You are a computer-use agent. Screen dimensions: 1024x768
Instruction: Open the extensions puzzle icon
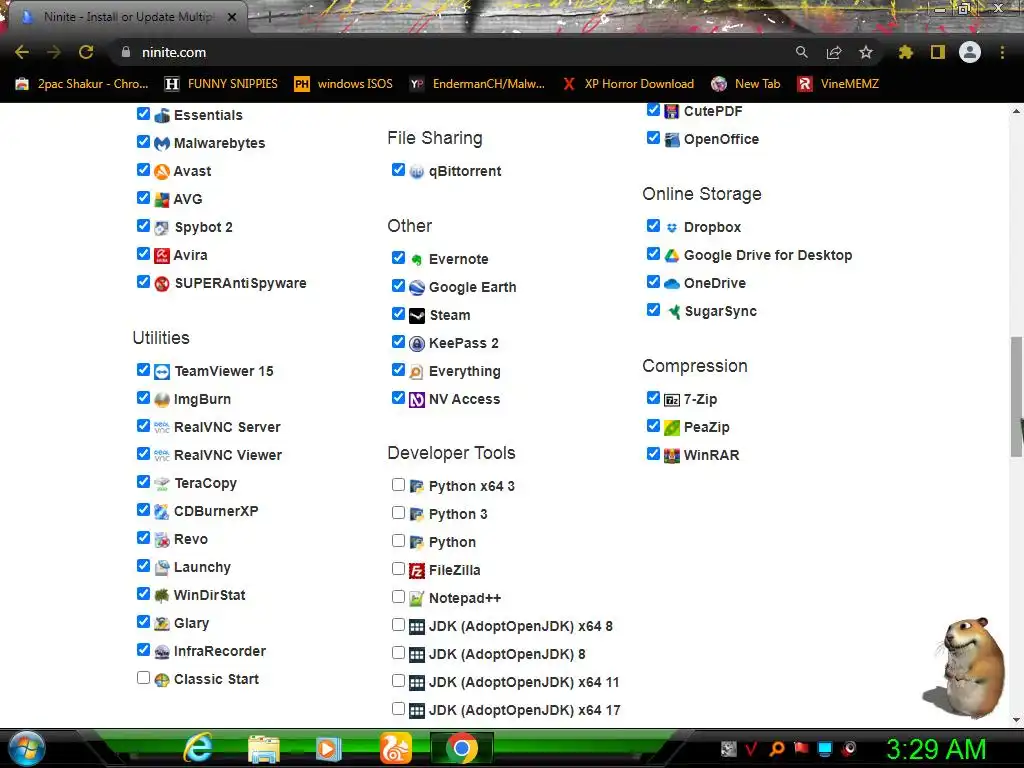(x=905, y=52)
